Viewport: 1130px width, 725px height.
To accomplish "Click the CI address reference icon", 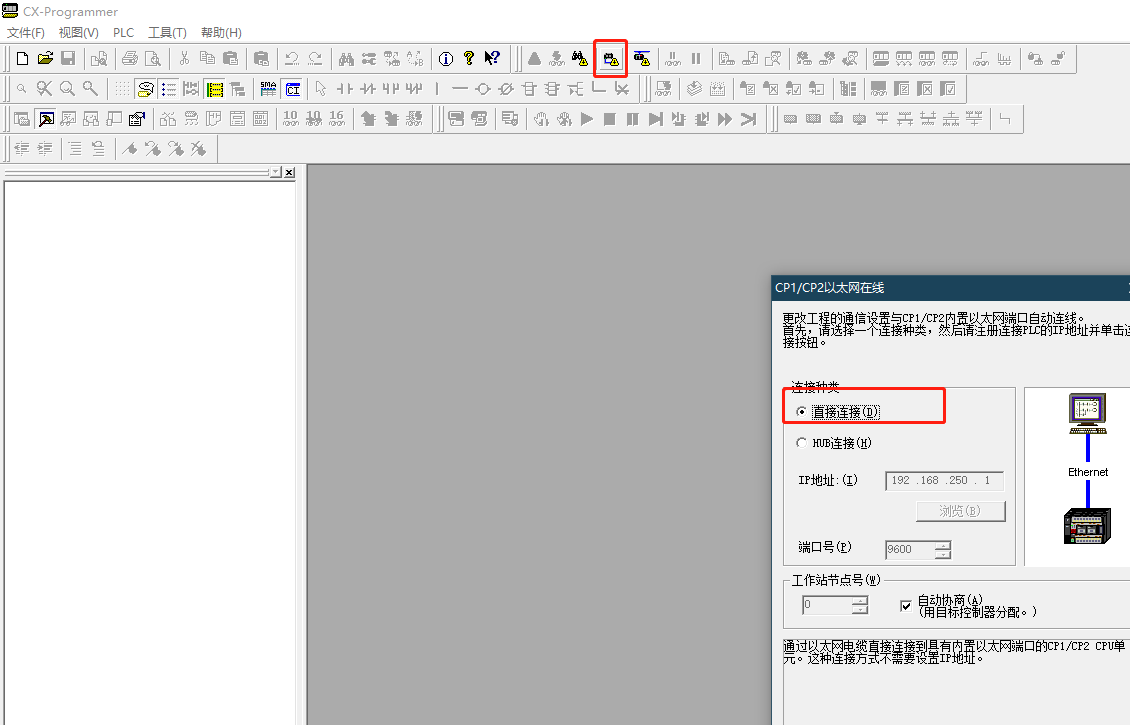I will tap(293, 89).
